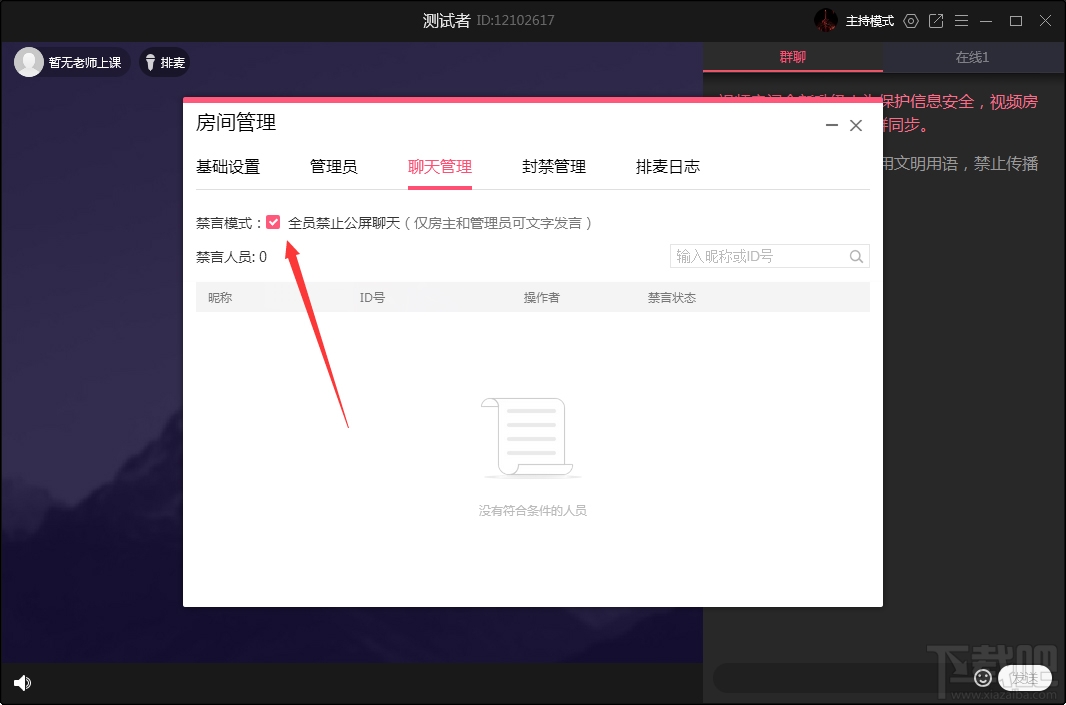Select the 在线1 online users panel
The width and height of the screenshot is (1066, 705).
971,57
